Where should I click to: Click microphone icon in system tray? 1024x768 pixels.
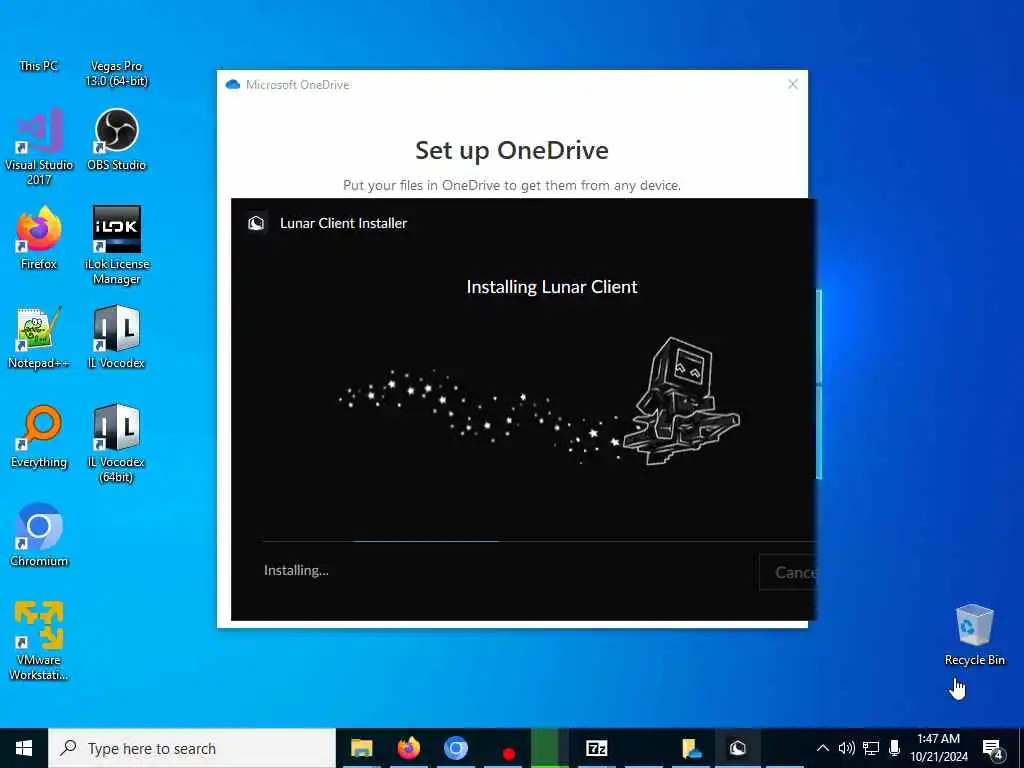(x=895, y=748)
